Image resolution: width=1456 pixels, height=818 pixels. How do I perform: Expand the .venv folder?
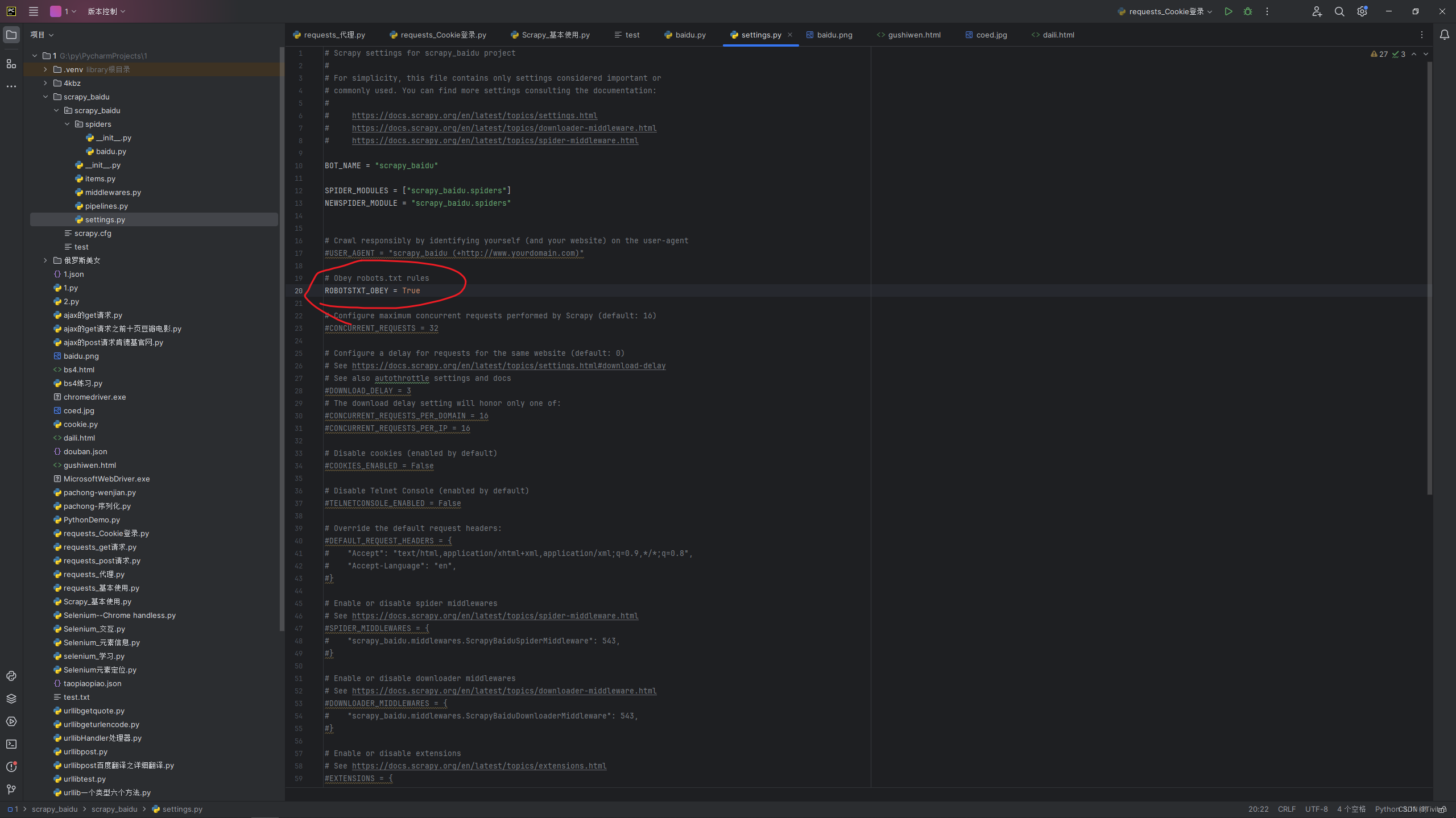45,69
